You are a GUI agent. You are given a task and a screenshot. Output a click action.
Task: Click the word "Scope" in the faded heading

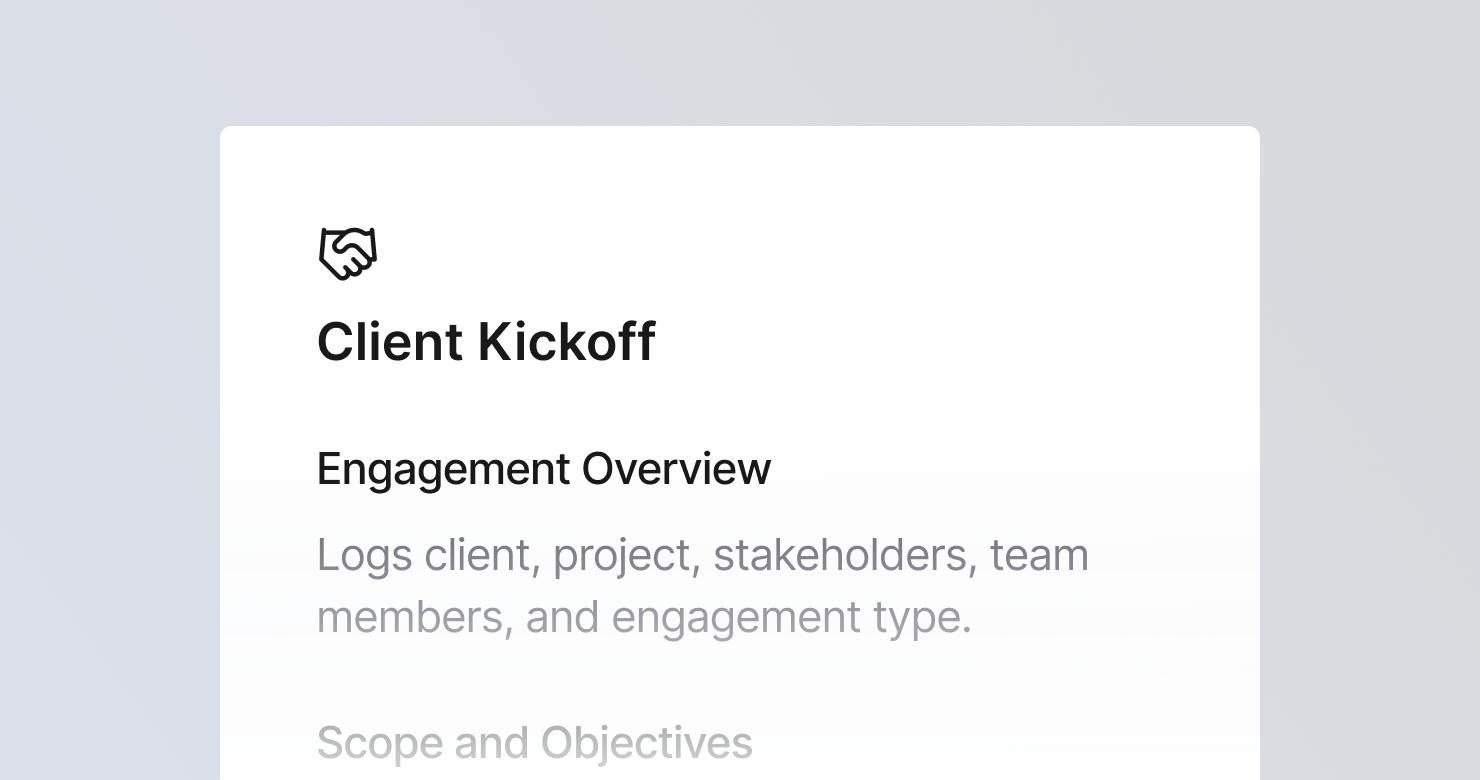[x=380, y=744]
